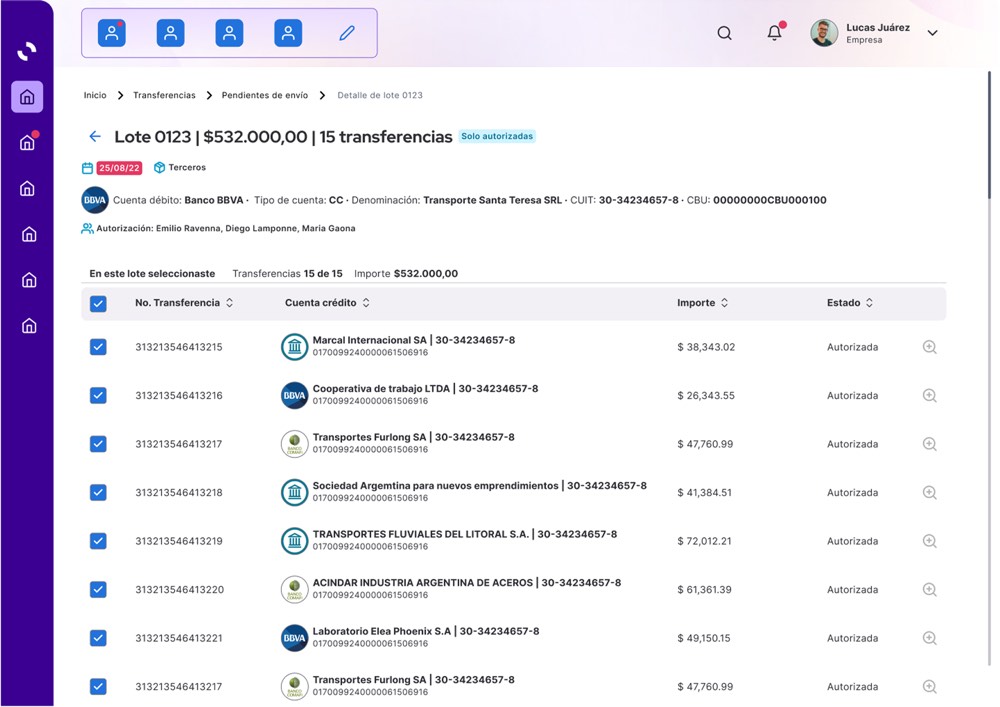This screenshot has height=707, width=1000.
Task: Click amount $ 38,343.02
Action: click(x=706, y=347)
